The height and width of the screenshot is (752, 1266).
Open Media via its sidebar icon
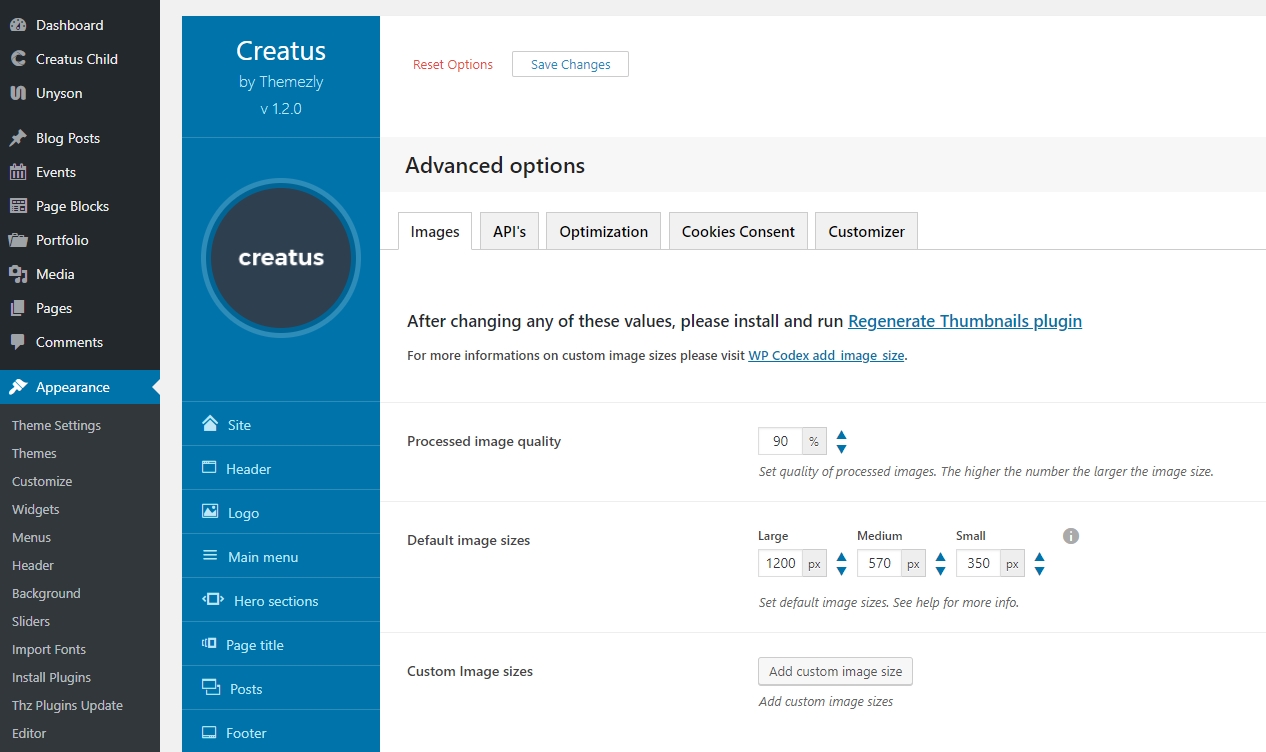pyautogui.click(x=18, y=274)
